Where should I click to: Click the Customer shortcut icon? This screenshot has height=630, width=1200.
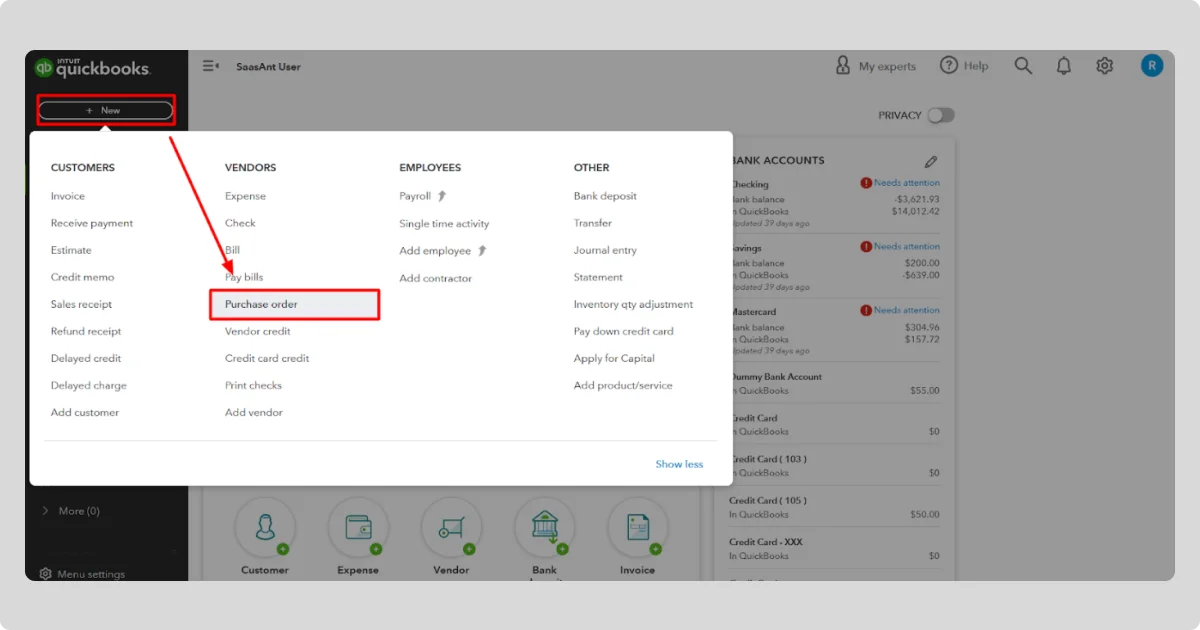pyautogui.click(x=265, y=527)
